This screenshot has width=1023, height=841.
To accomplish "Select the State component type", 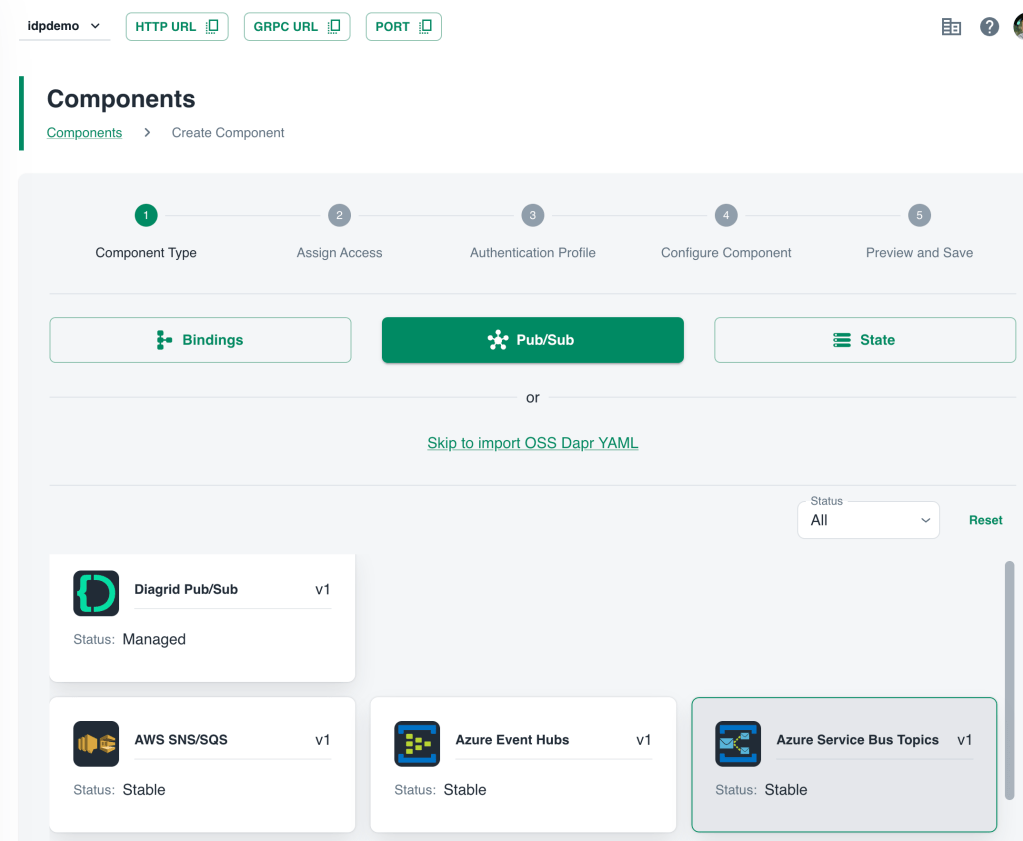I will coord(864,340).
